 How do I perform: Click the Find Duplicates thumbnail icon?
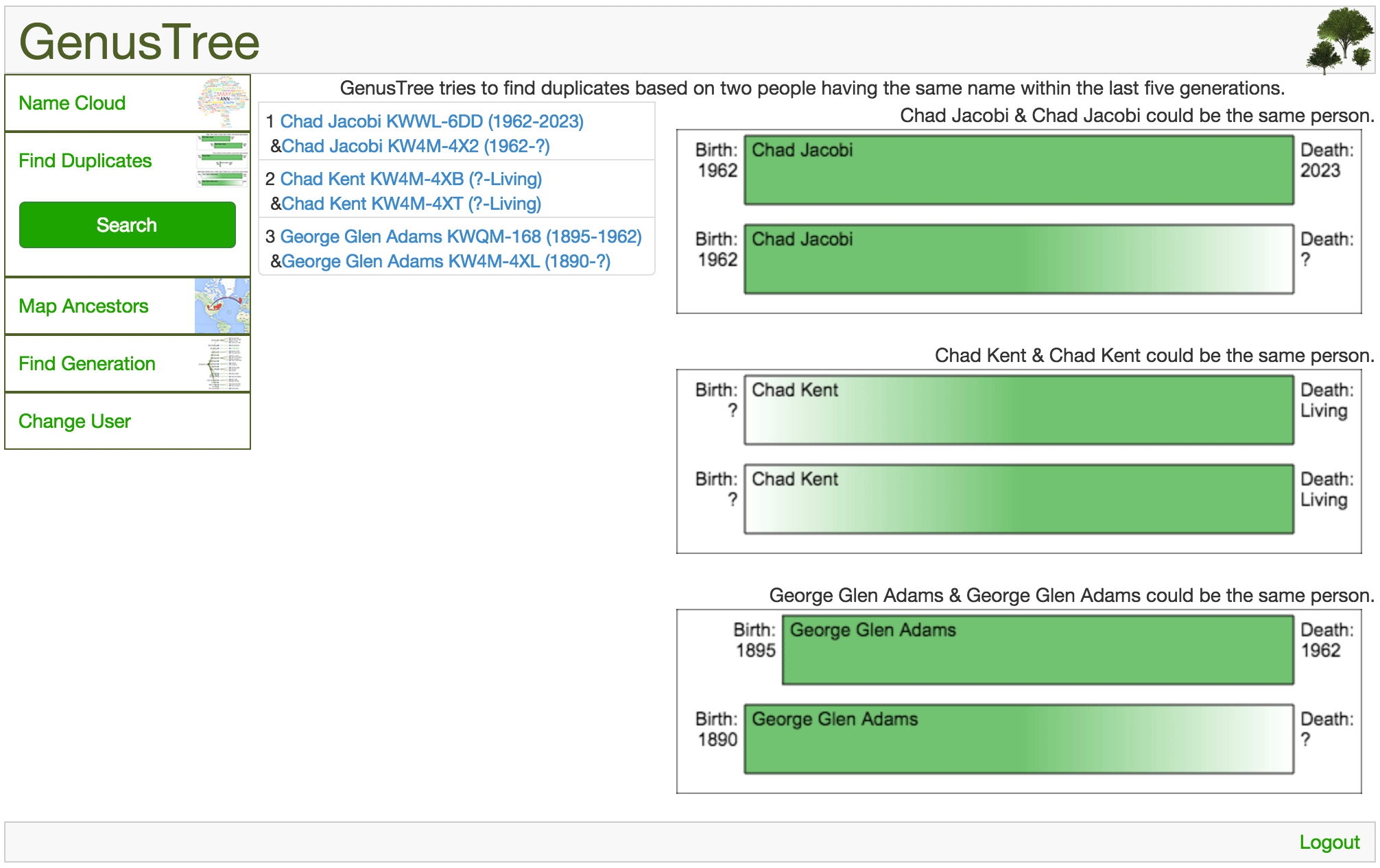pyautogui.click(x=222, y=160)
